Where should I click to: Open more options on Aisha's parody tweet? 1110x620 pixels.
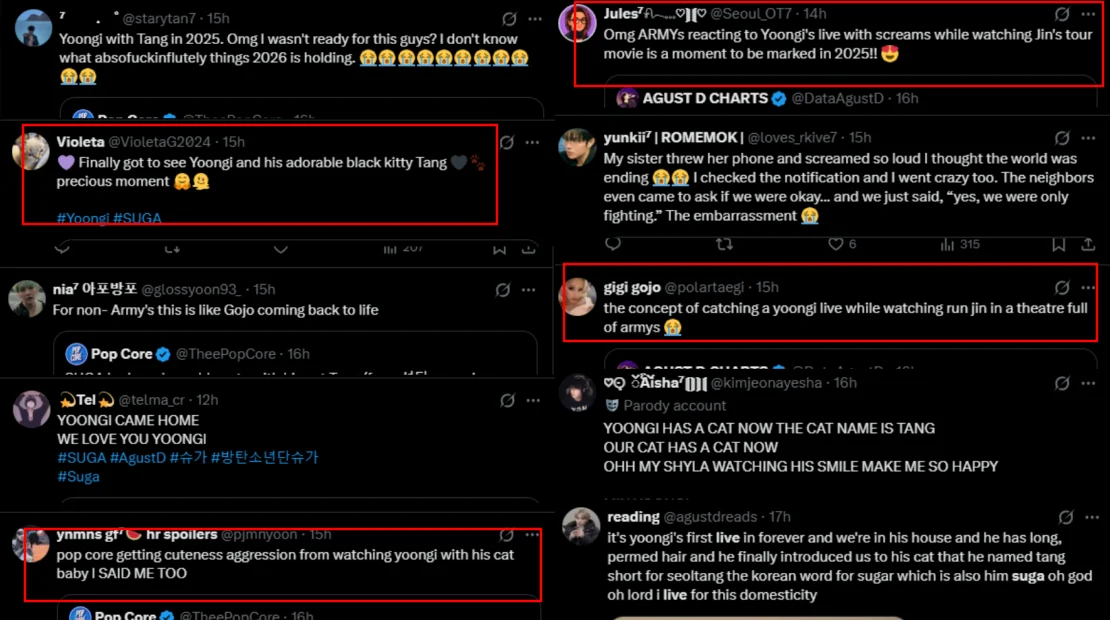[x=1088, y=383]
